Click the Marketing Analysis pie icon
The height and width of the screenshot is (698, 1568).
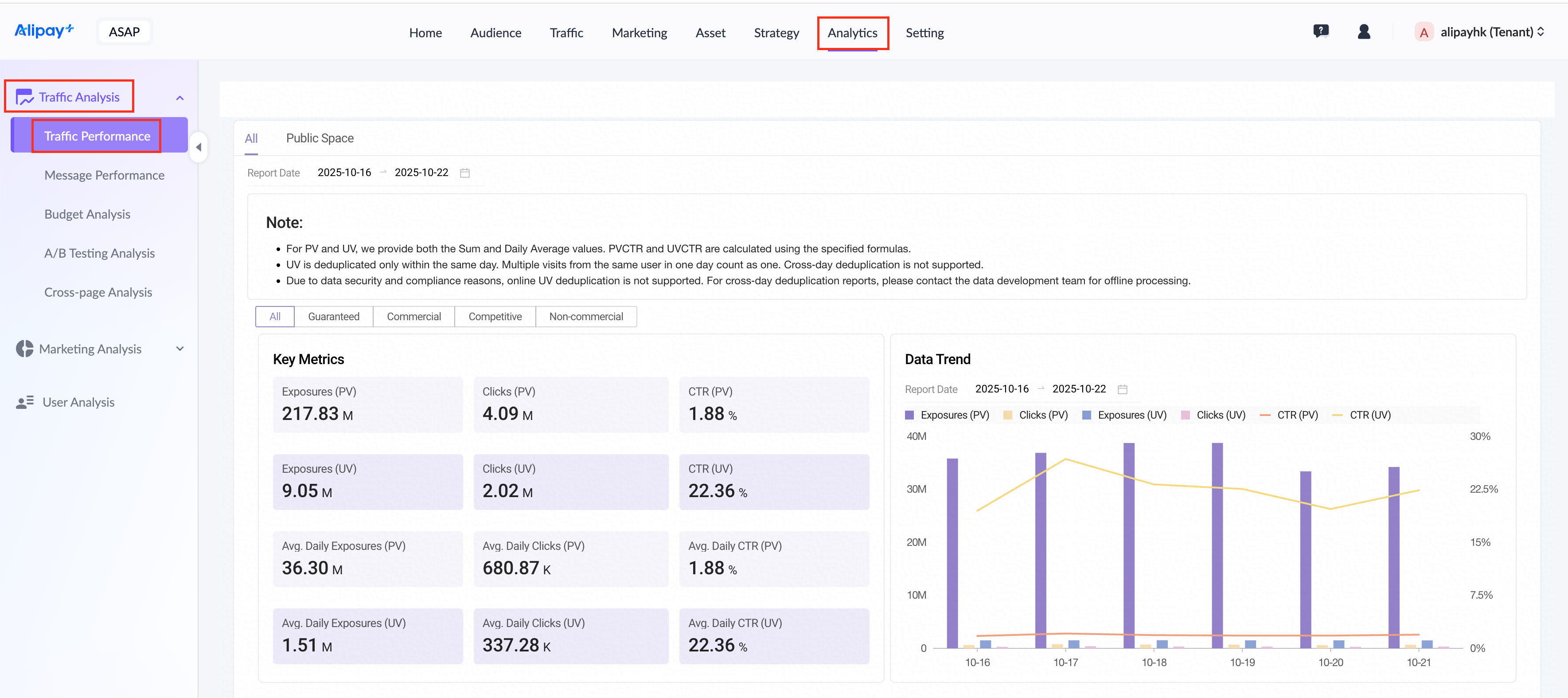[x=24, y=349]
